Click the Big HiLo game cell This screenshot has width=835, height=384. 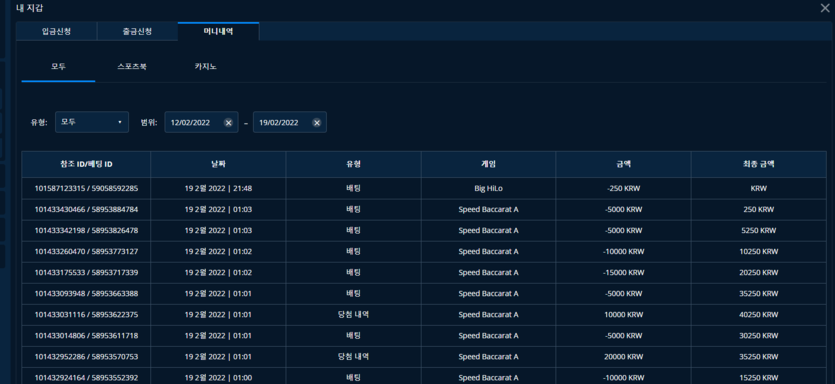pos(488,189)
